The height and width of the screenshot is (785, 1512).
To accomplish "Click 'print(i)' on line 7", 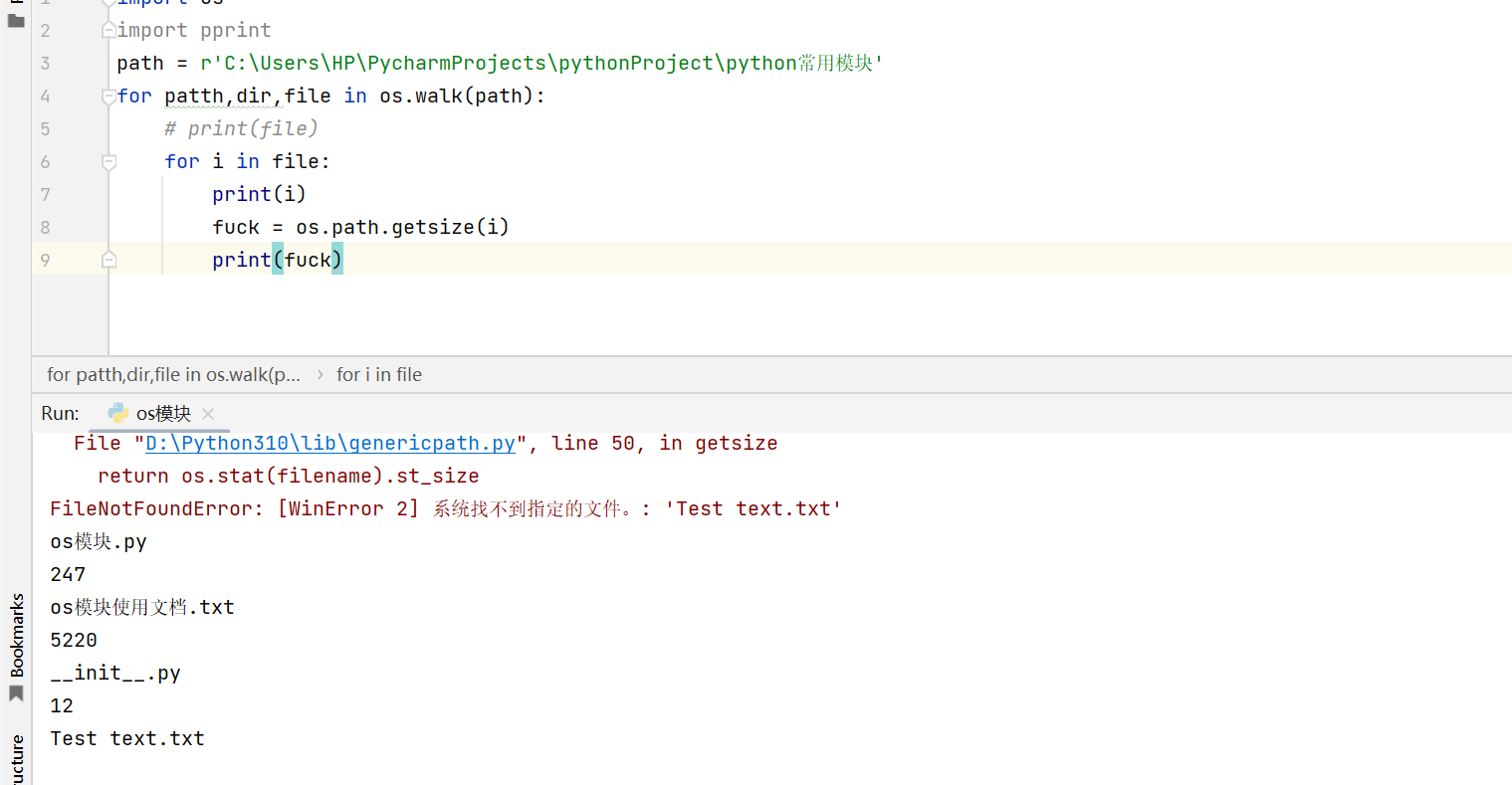I will pyautogui.click(x=259, y=194).
